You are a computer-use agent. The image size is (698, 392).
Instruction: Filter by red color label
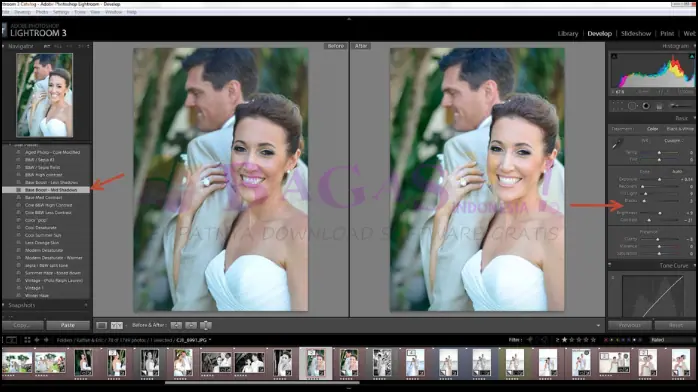pyautogui.click(x=607, y=340)
